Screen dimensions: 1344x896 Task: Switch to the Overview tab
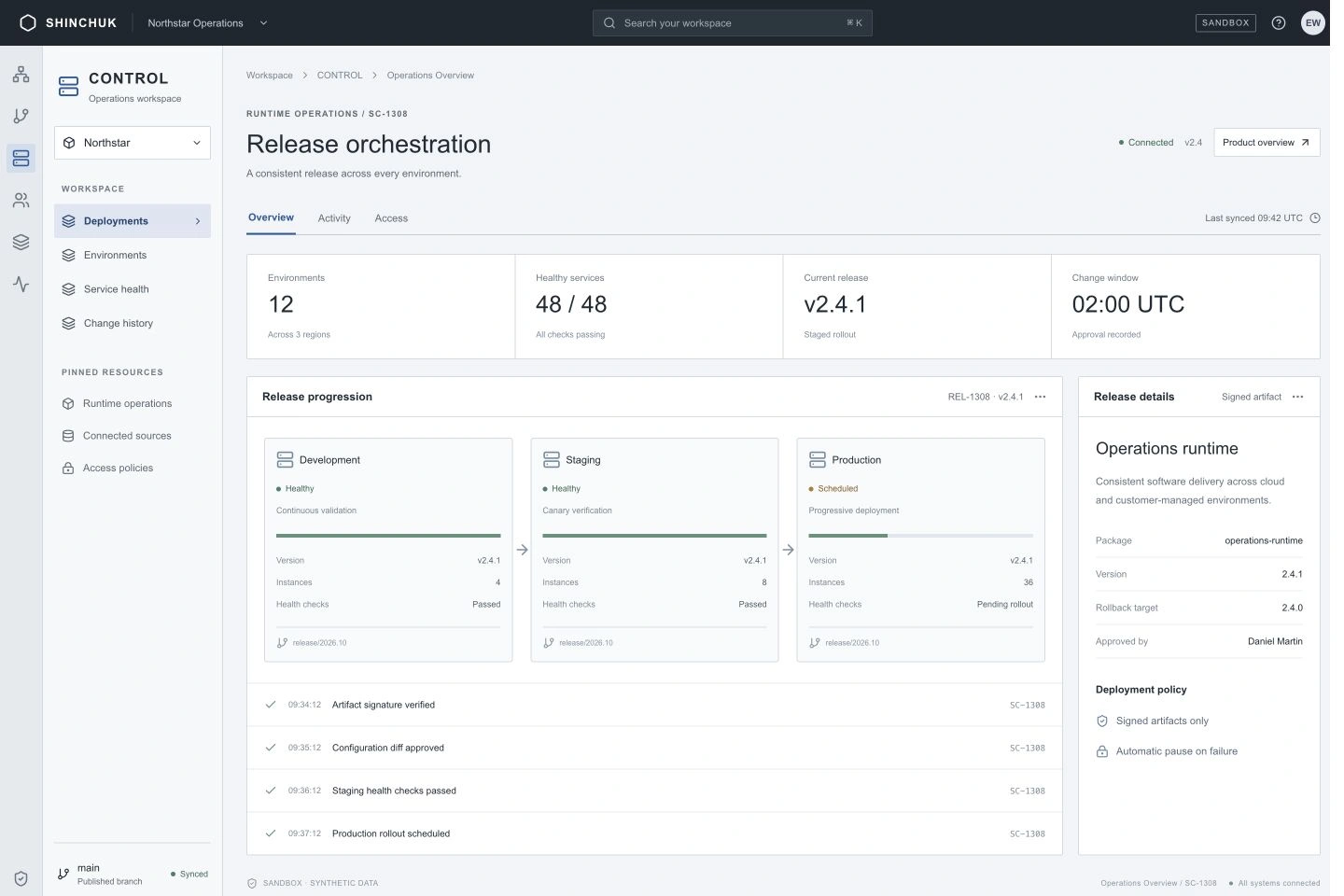271,217
